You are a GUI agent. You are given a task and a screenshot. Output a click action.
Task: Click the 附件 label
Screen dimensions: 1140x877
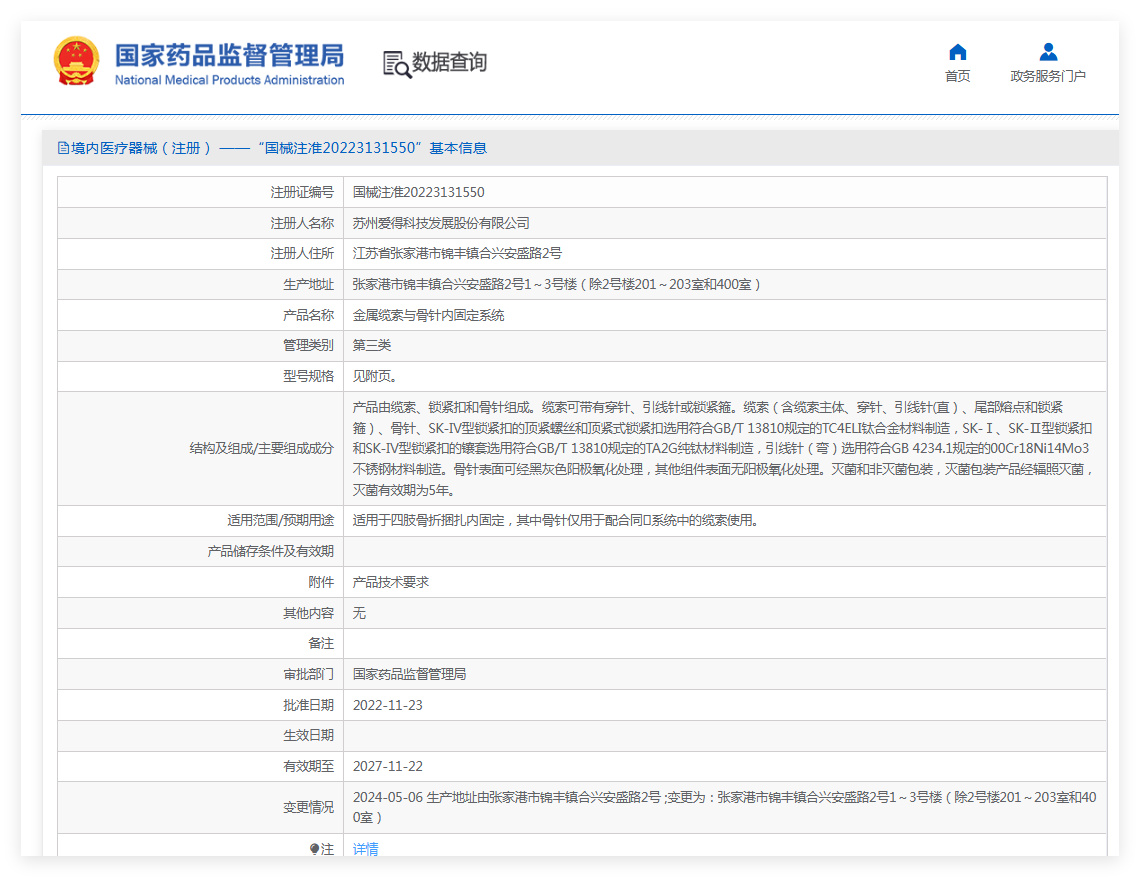(321, 582)
